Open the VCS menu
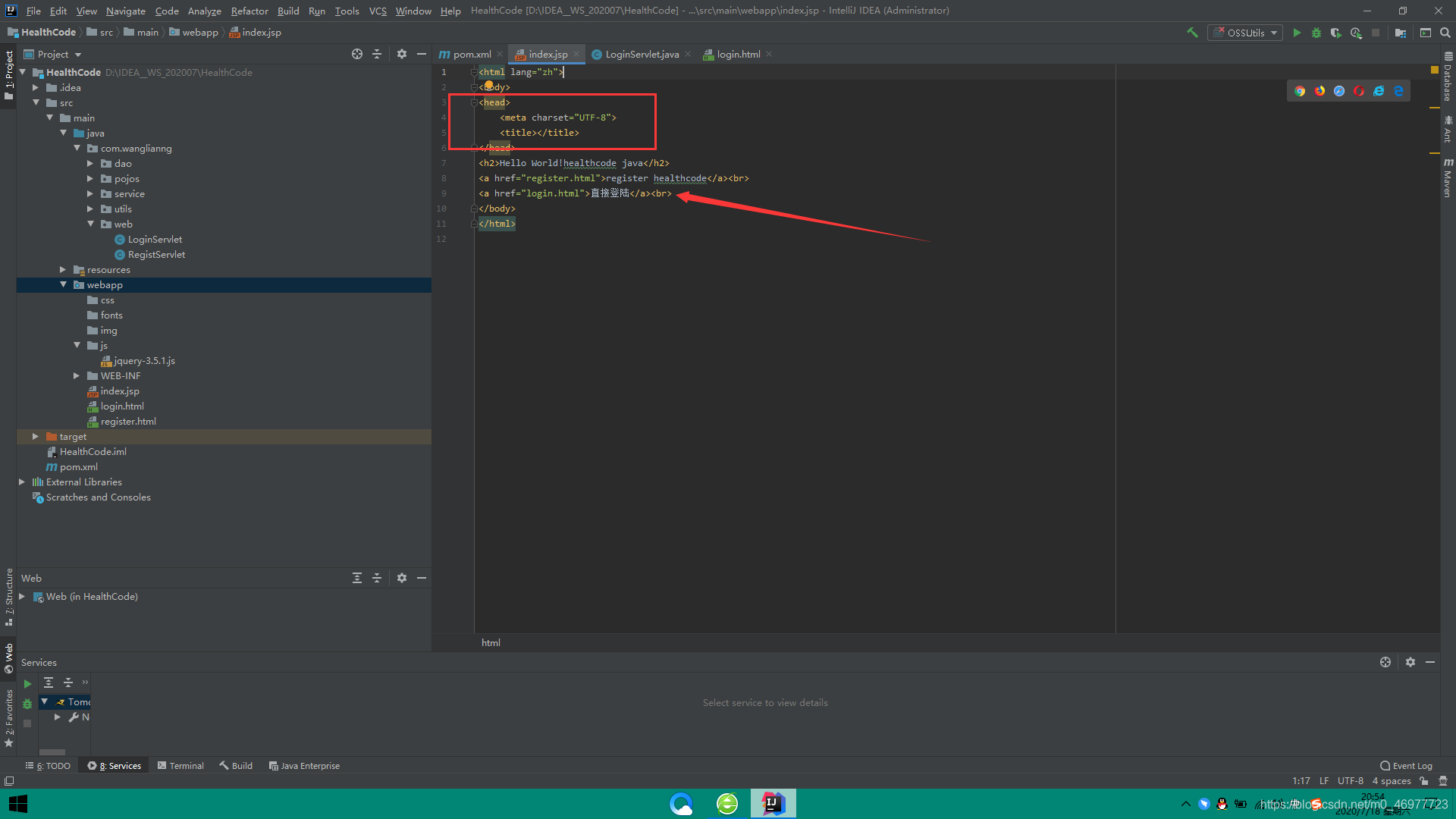This screenshot has width=1456, height=819. 378,11
